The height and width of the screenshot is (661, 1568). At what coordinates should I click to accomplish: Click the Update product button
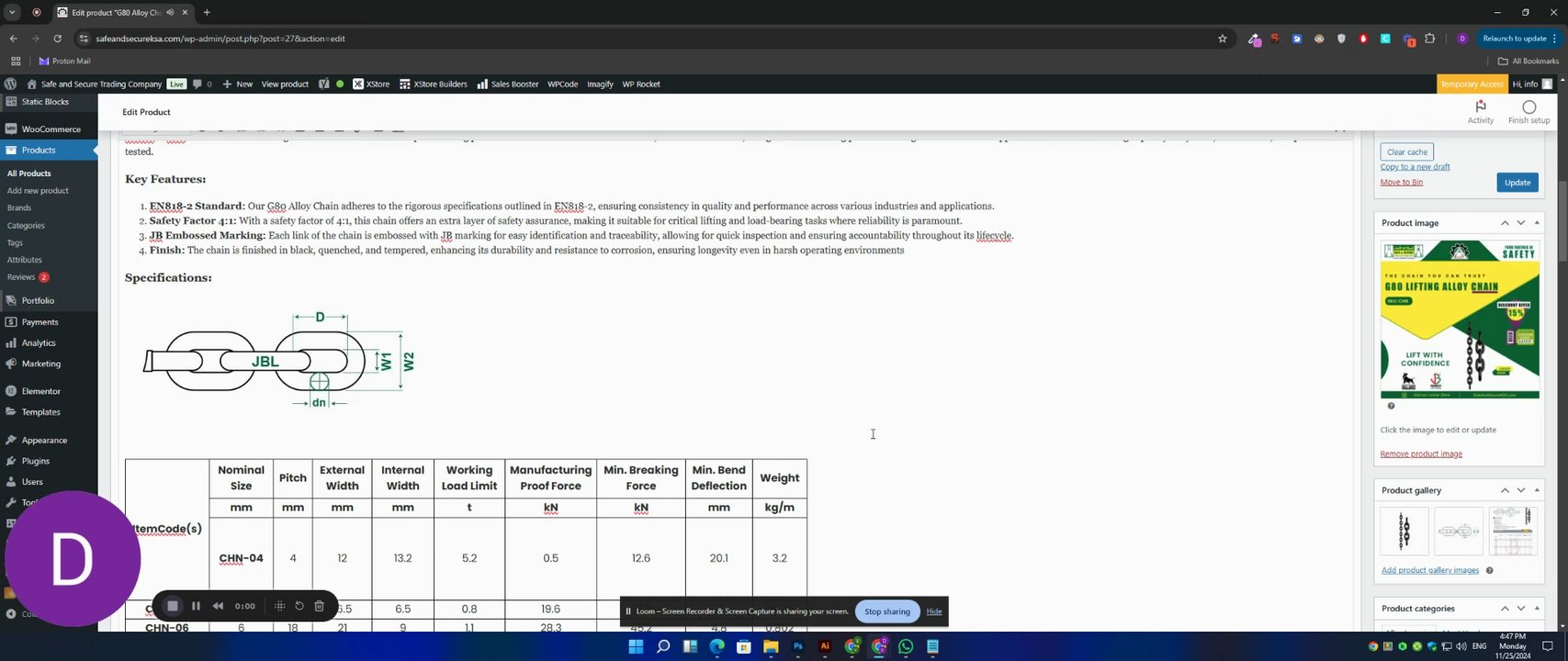(1517, 182)
